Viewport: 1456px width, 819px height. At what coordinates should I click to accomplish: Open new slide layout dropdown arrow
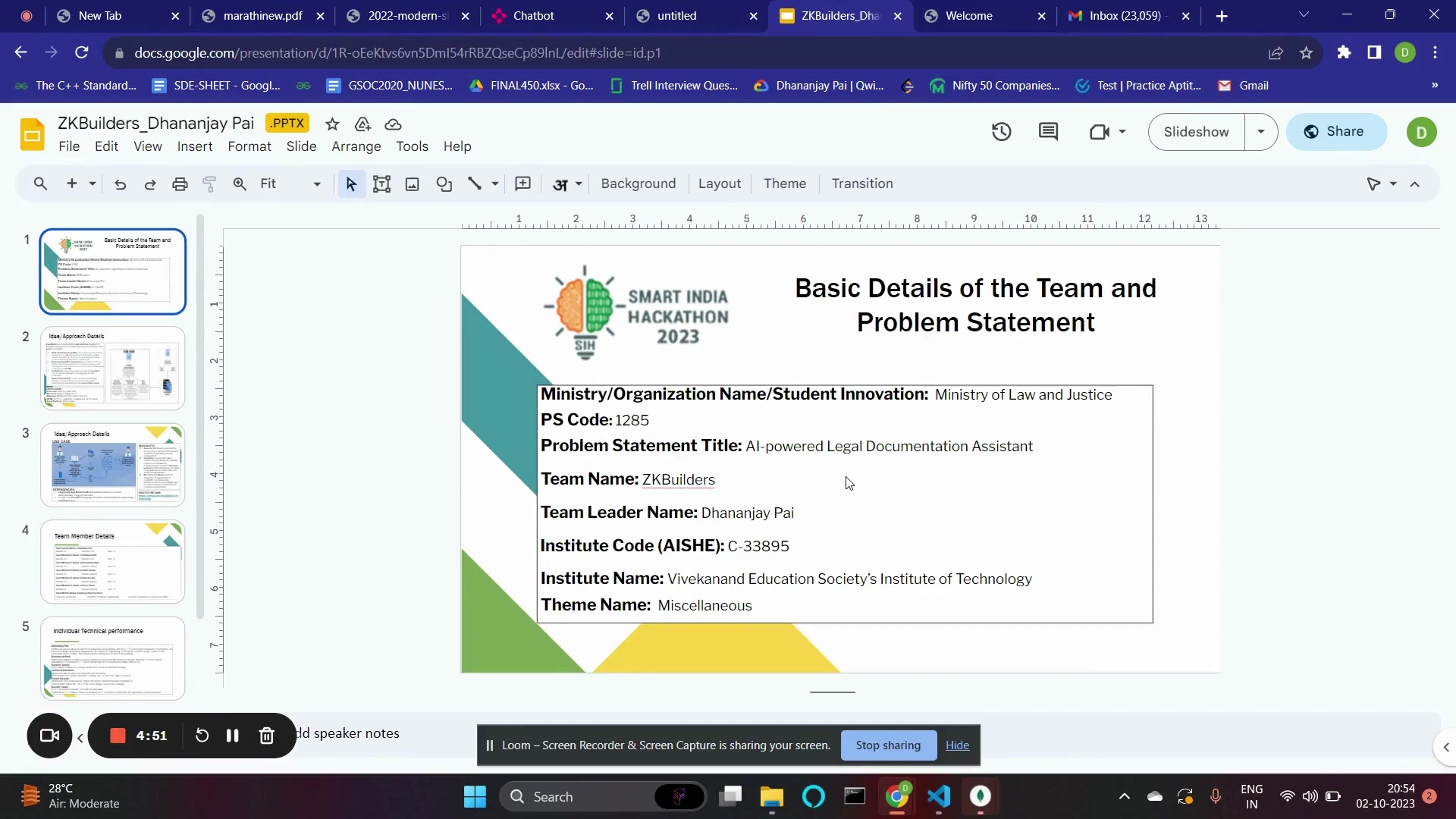(x=93, y=184)
